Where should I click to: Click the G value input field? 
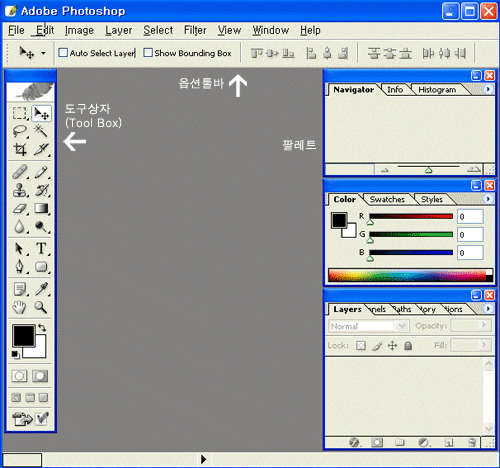point(470,235)
